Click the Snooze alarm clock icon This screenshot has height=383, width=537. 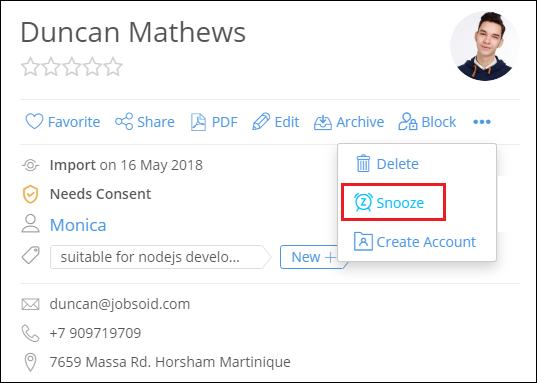point(363,202)
